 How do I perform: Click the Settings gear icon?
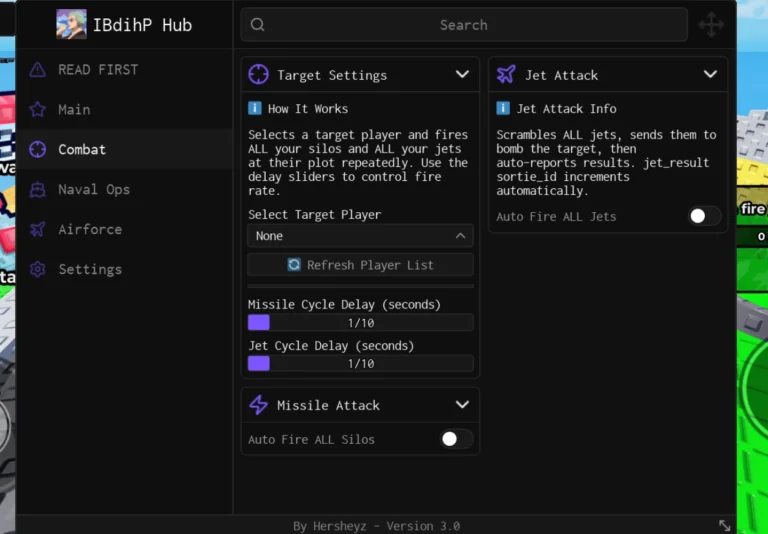pyautogui.click(x=38, y=269)
